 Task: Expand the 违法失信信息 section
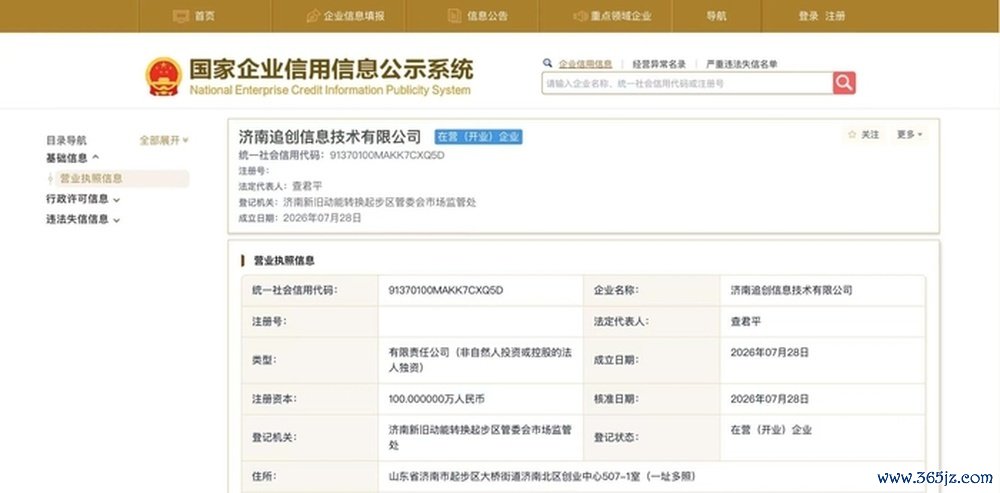[83, 219]
